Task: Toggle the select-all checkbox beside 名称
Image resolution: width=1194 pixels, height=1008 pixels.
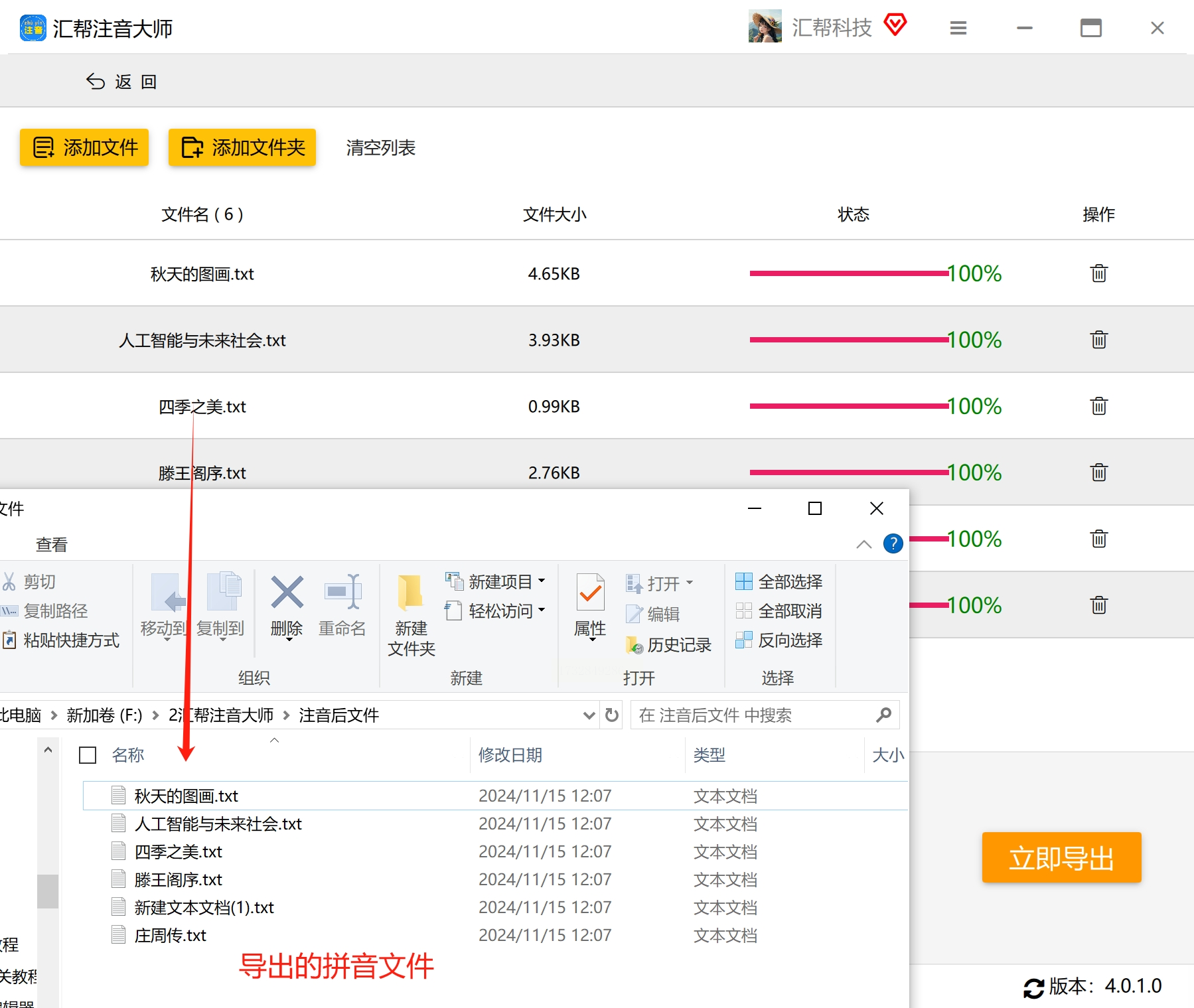Action: (88, 755)
